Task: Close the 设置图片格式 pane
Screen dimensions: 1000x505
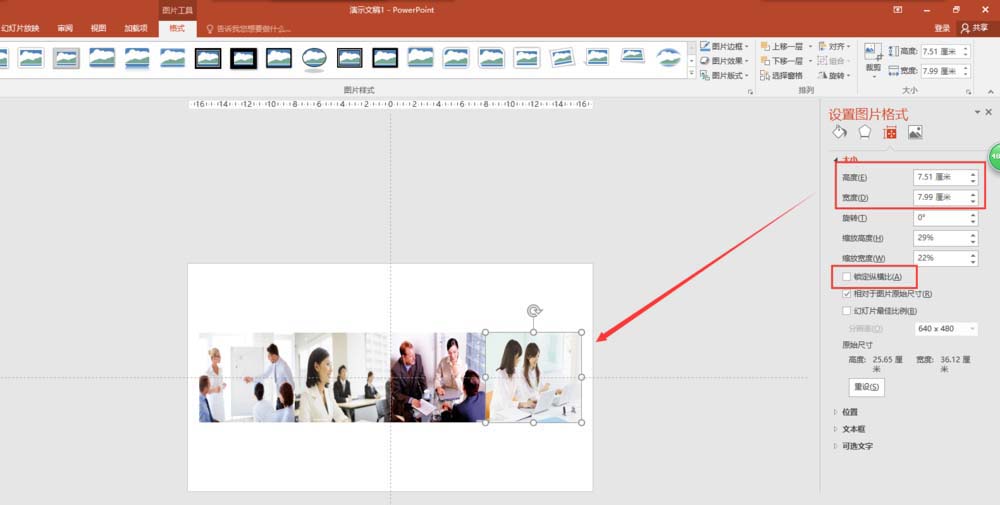Action: [x=989, y=112]
